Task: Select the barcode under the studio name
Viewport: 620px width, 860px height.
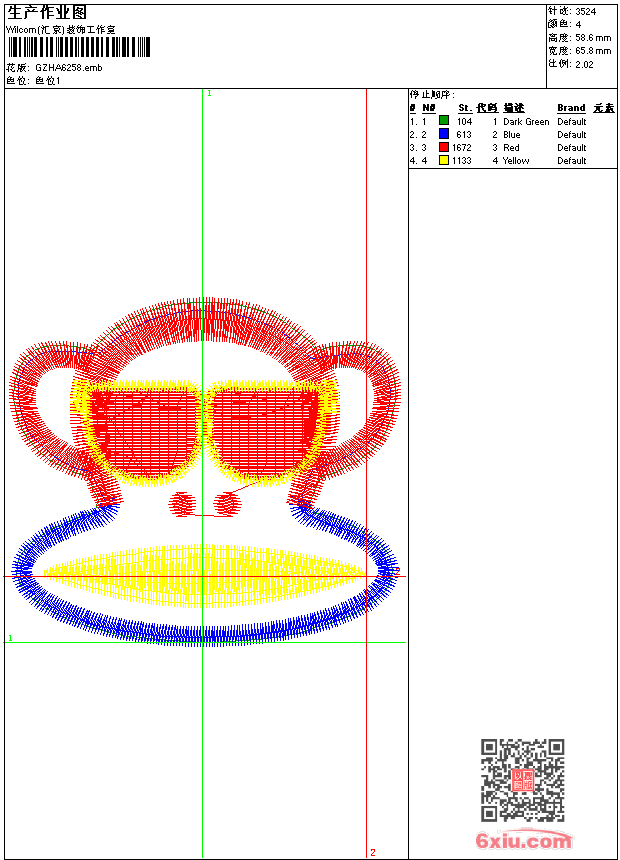Action: 79,47
